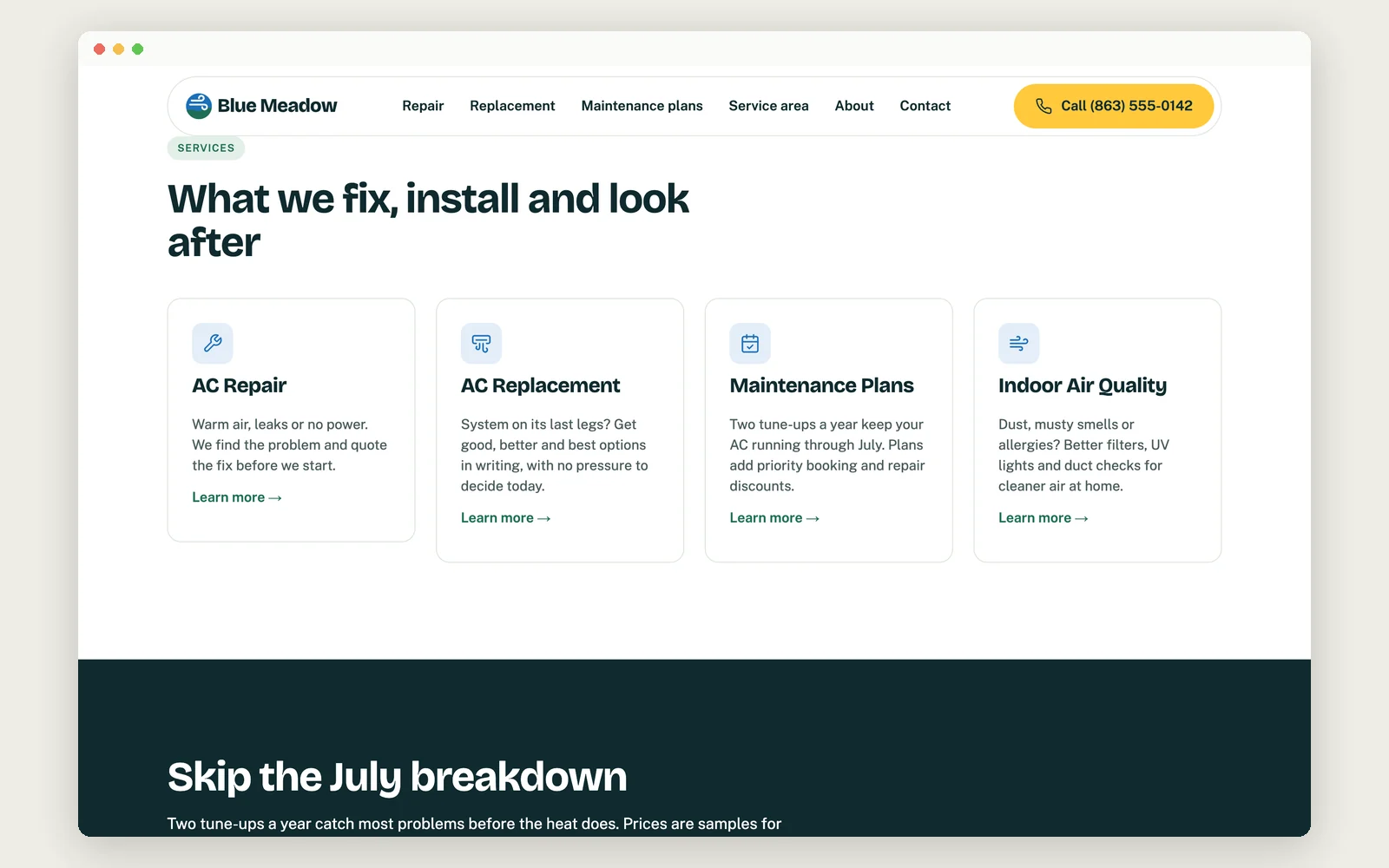The height and width of the screenshot is (868, 1389).
Task: Go to Maintenance plans in the navigation
Action: (x=642, y=106)
